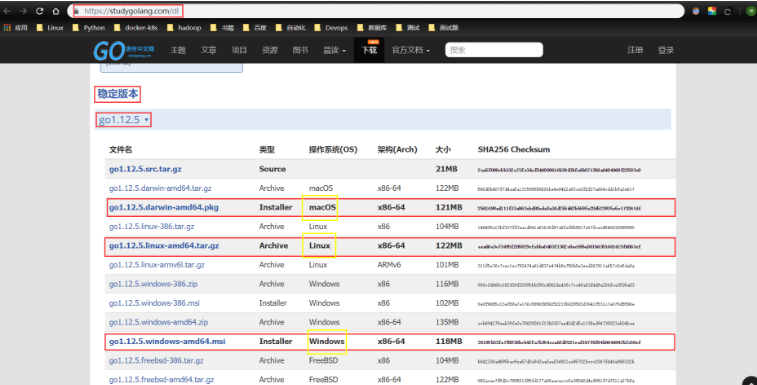Download go1.12.5.freebsd-386.tar.gz

156,360
